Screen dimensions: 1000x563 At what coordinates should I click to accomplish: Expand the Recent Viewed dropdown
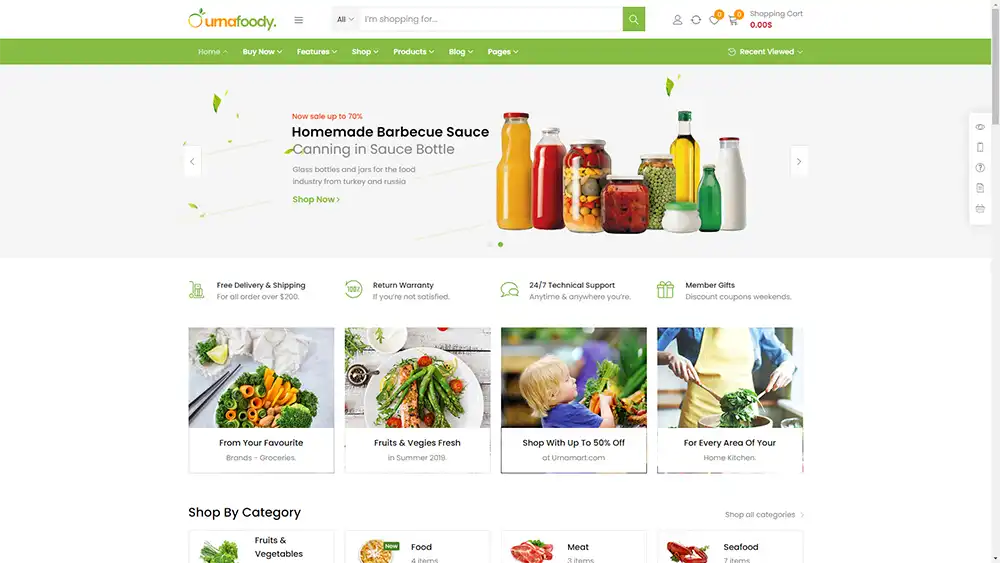pyautogui.click(x=765, y=52)
